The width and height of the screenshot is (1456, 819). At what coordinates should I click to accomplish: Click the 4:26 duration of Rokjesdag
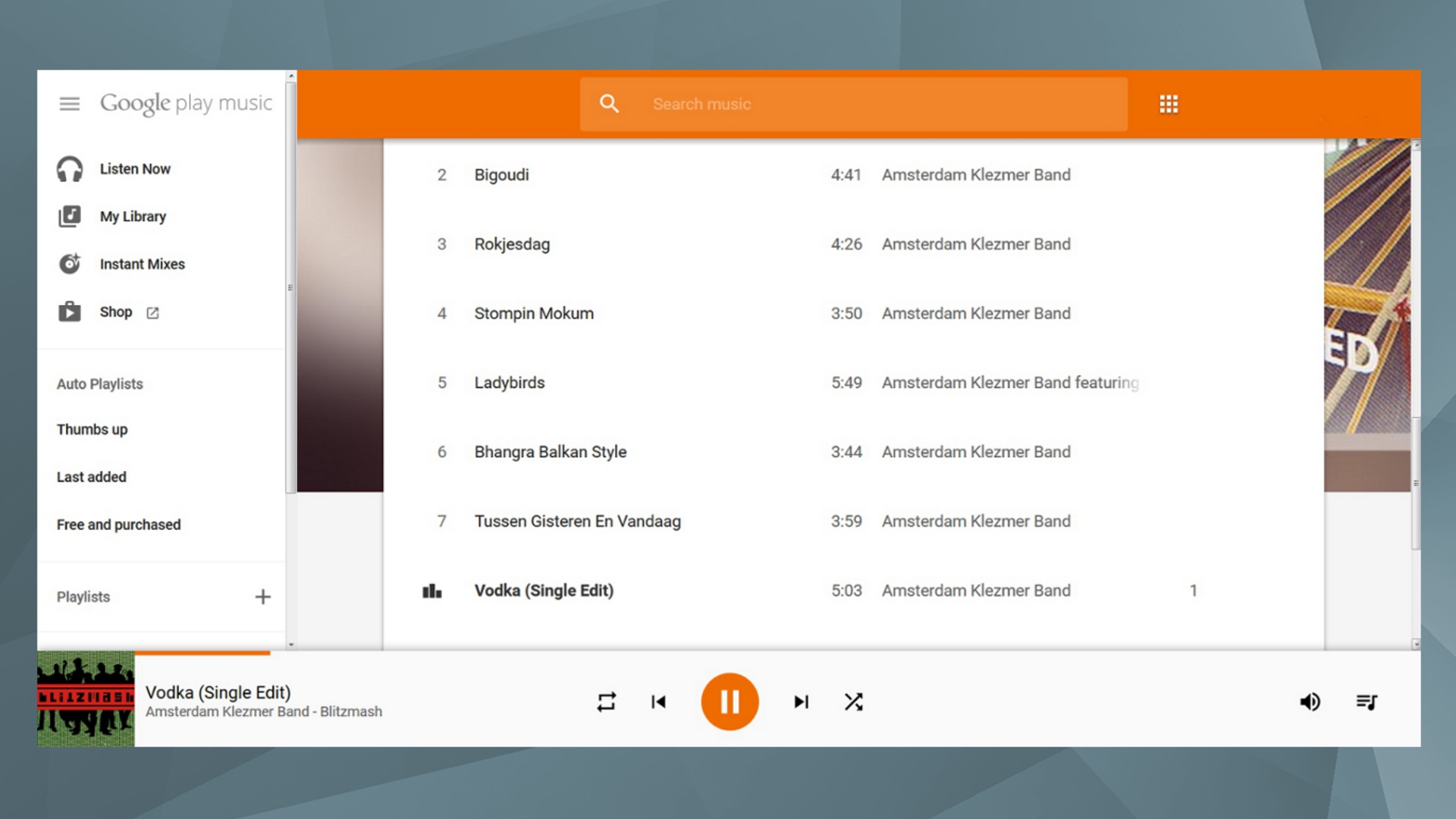click(x=846, y=244)
